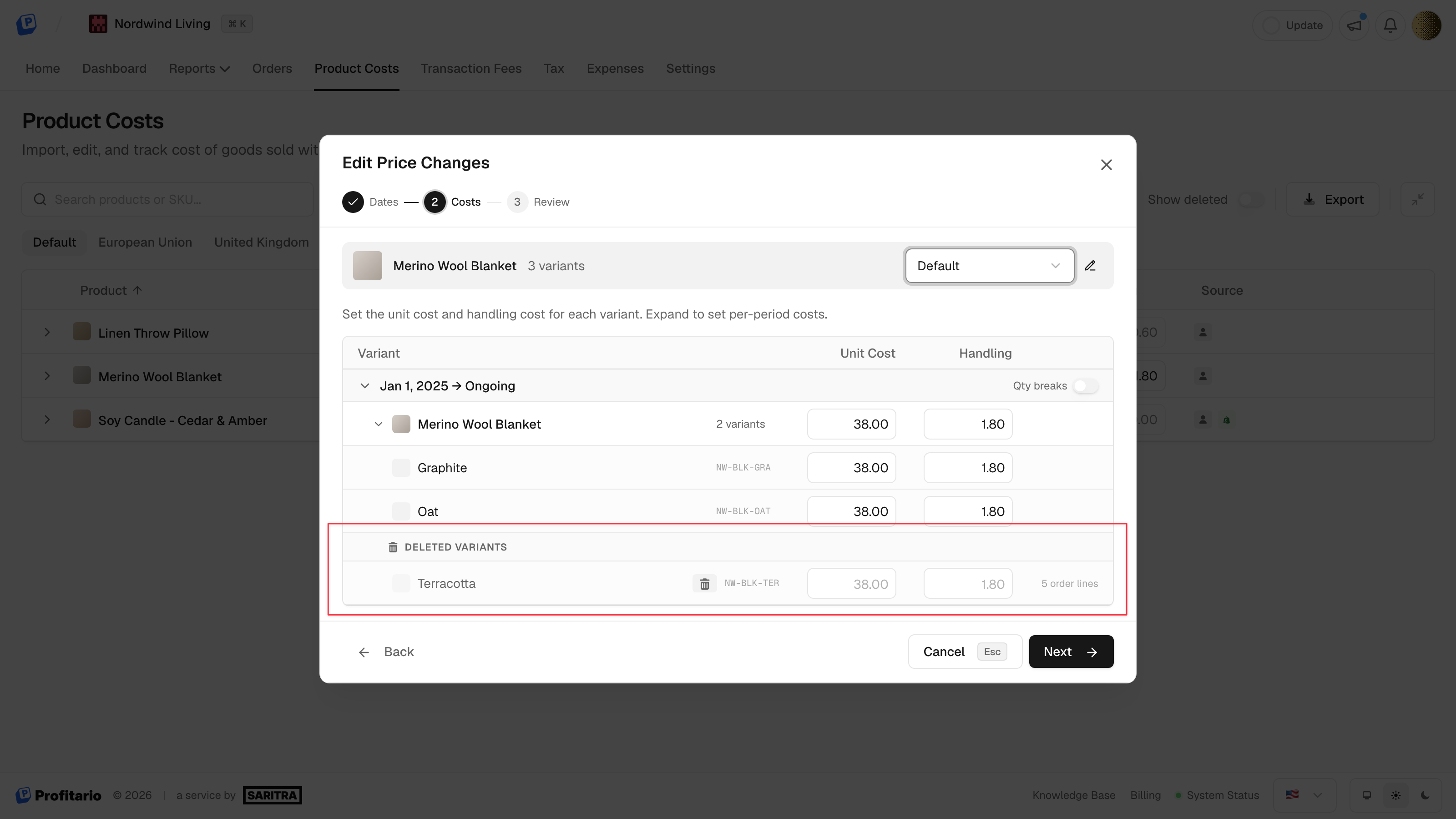This screenshot has width=1456, height=819.
Task: Click the trash icon next to NW-BLK-TER
Action: point(704,584)
